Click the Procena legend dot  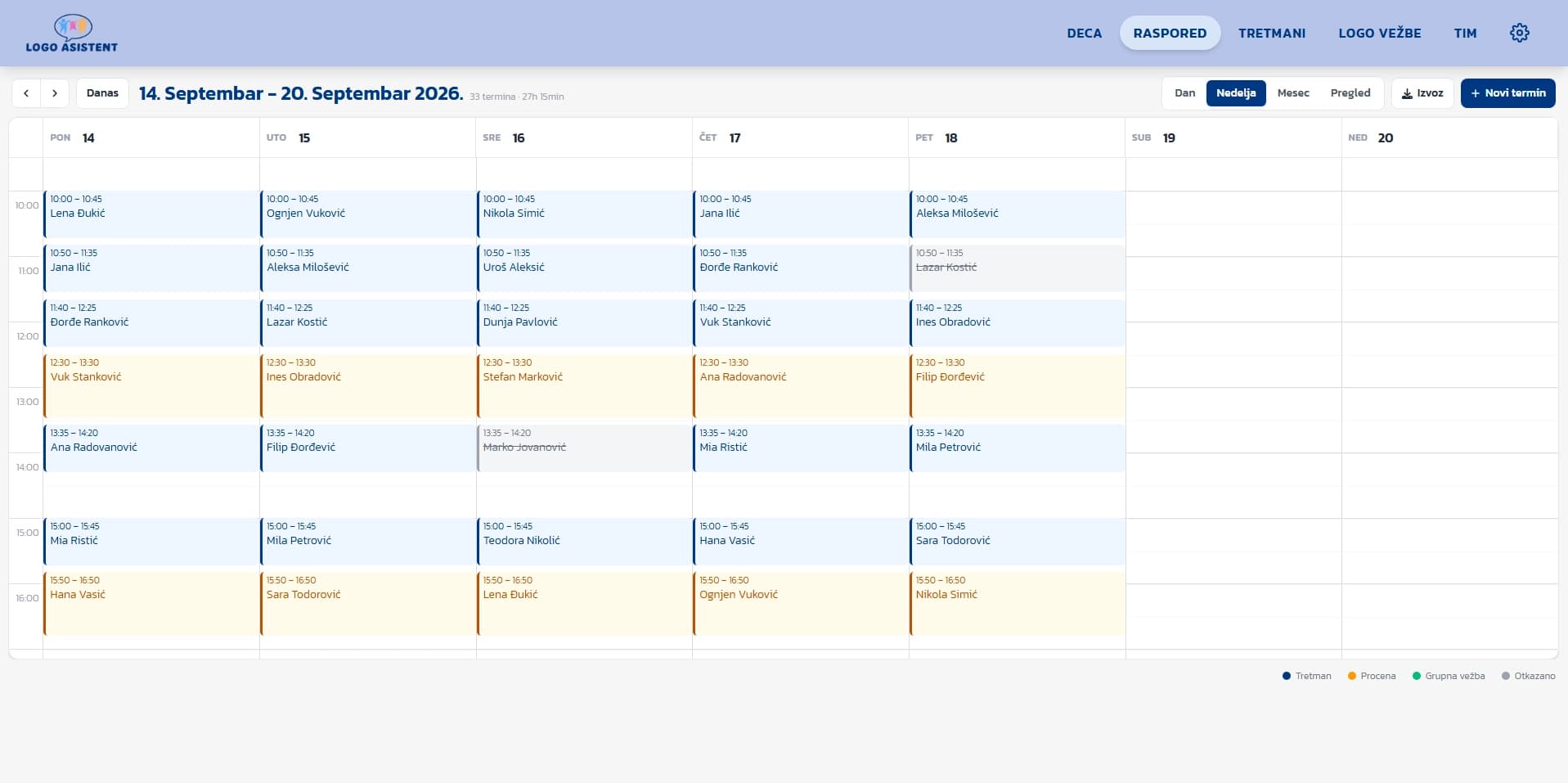coord(1351,676)
